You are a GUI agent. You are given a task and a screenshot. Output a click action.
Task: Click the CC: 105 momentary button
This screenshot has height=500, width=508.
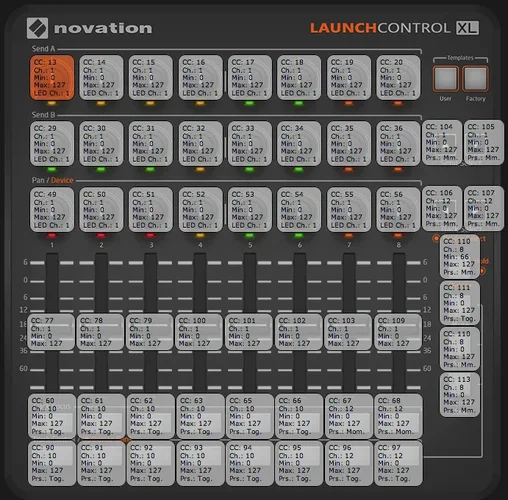point(484,142)
